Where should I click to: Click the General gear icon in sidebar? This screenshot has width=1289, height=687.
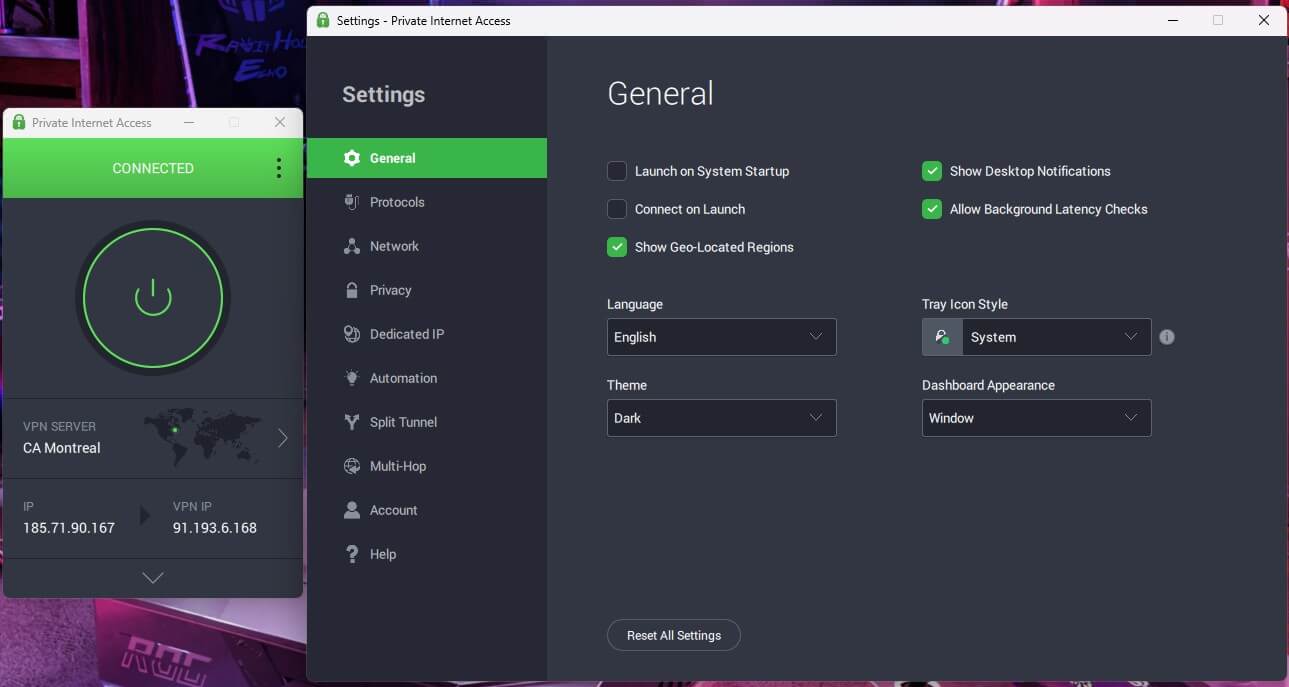[x=352, y=158]
